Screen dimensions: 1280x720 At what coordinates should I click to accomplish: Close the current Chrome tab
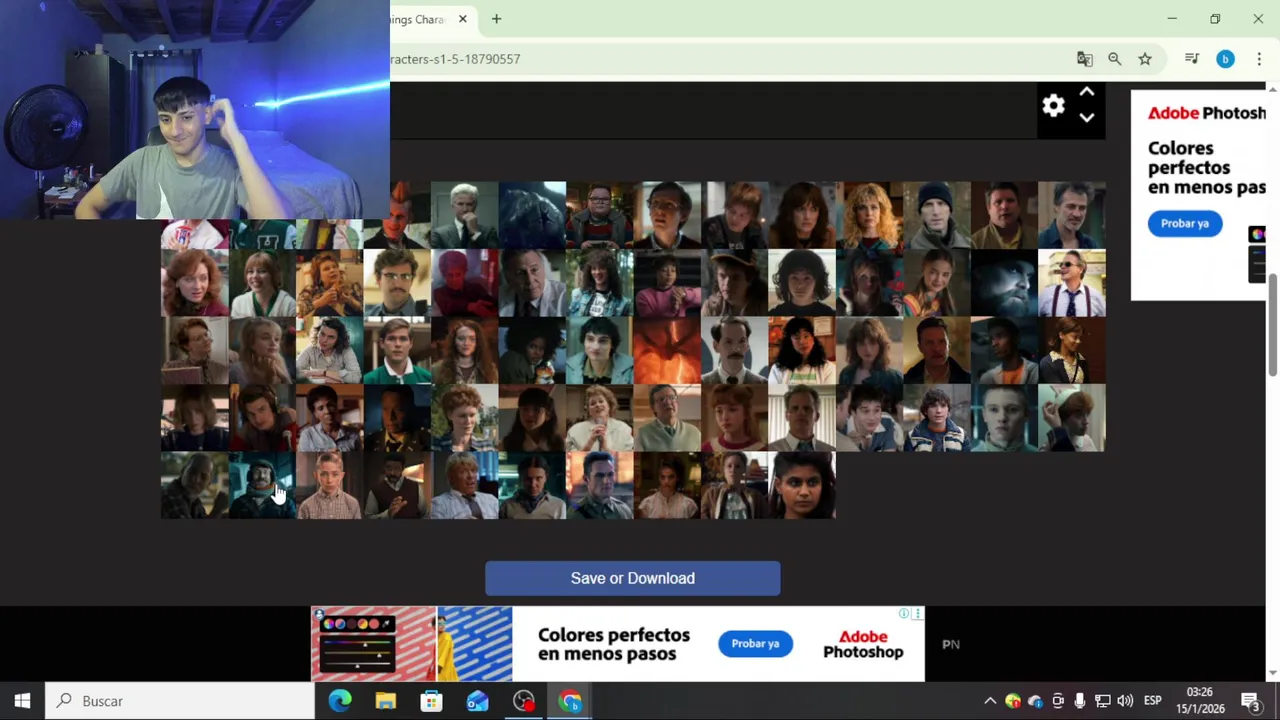click(463, 19)
